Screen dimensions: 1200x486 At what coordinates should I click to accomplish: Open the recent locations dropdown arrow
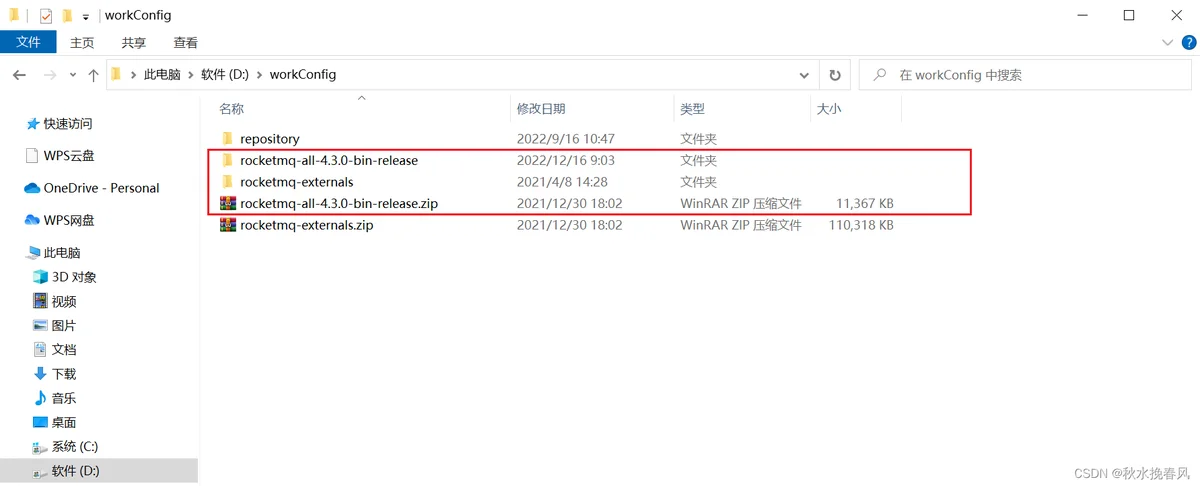(x=73, y=75)
